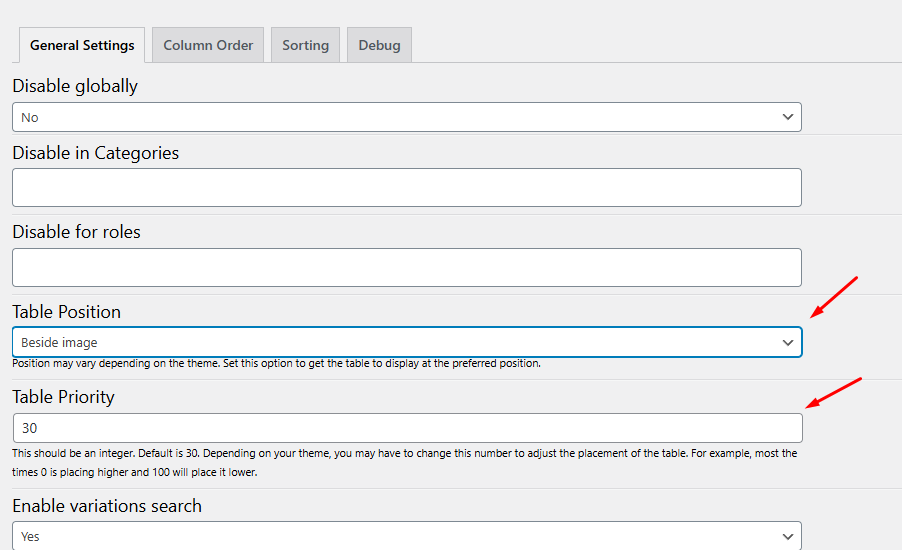Open the Column Order tab
Viewport: 902px width, 550px height.
point(208,45)
